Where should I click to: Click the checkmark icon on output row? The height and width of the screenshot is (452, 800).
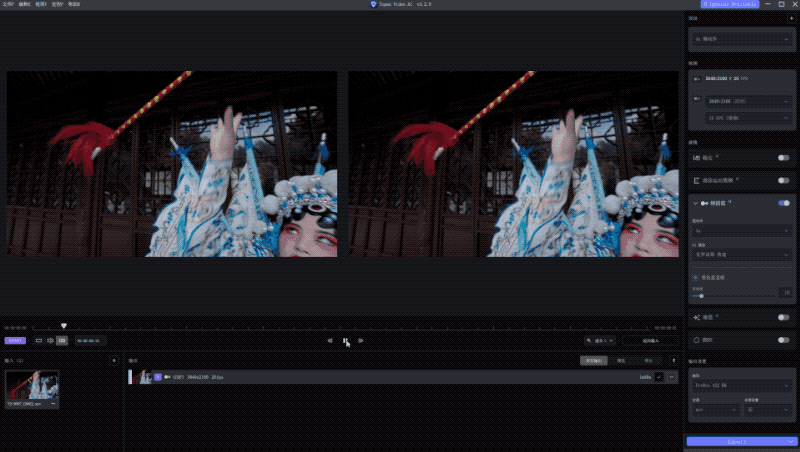tap(659, 377)
